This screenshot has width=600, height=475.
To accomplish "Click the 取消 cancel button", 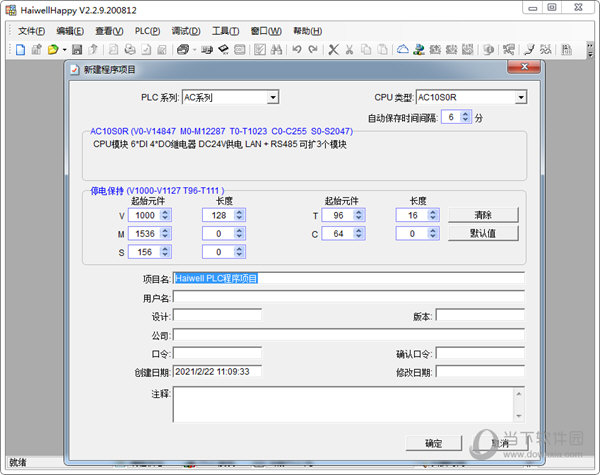I will (500, 443).
